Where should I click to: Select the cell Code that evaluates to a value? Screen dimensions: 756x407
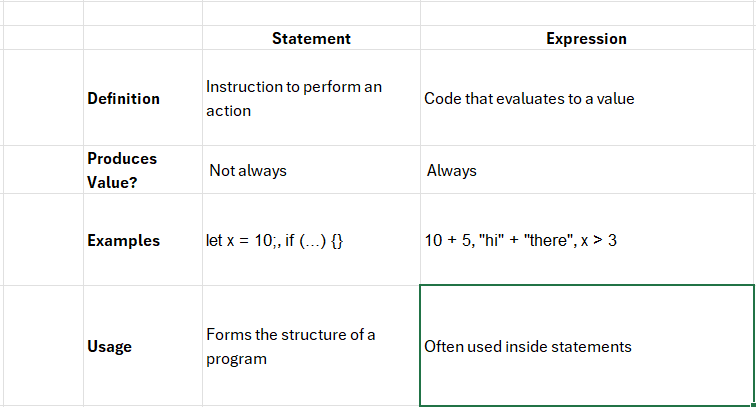pyautogui.click(x=587, y=97)
